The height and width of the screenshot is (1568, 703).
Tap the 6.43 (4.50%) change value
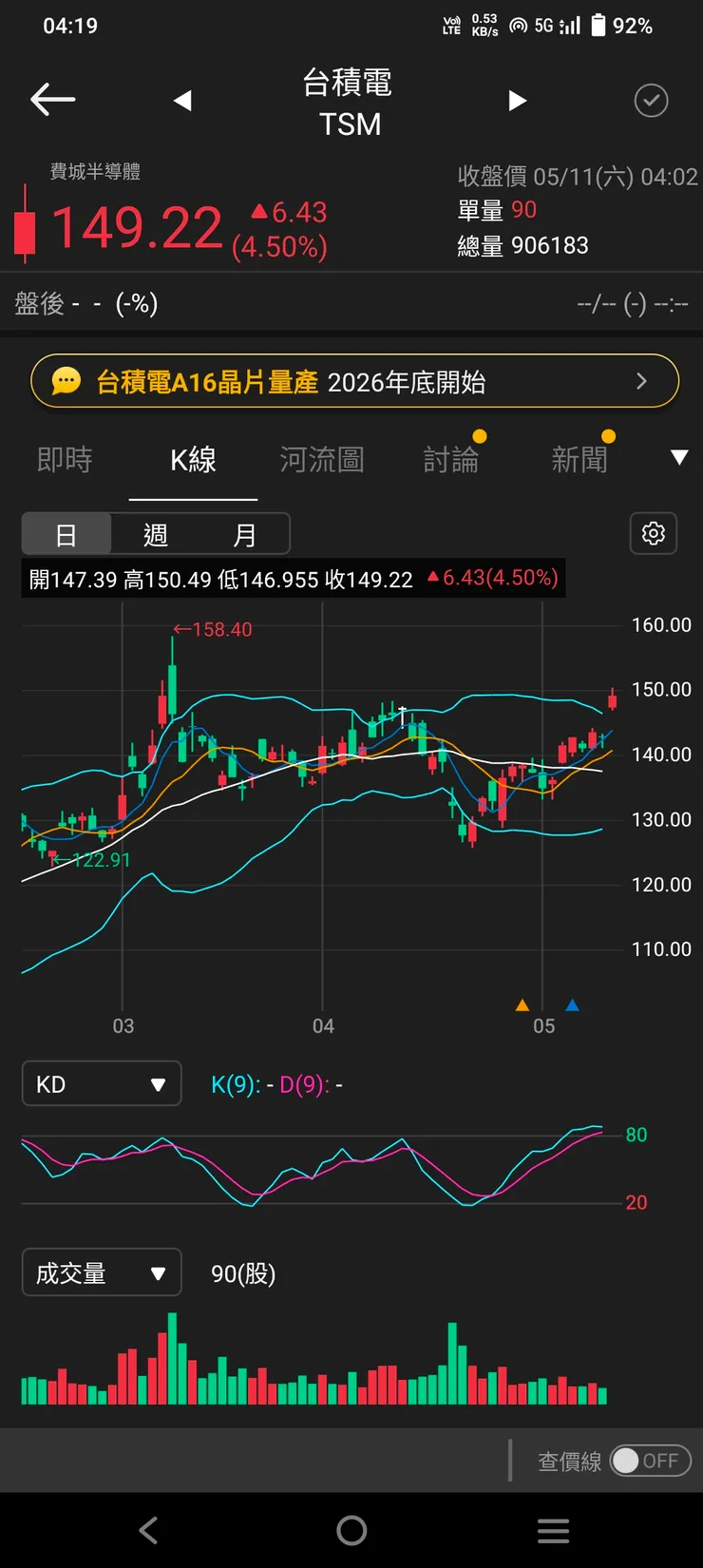tap(281, 229)
